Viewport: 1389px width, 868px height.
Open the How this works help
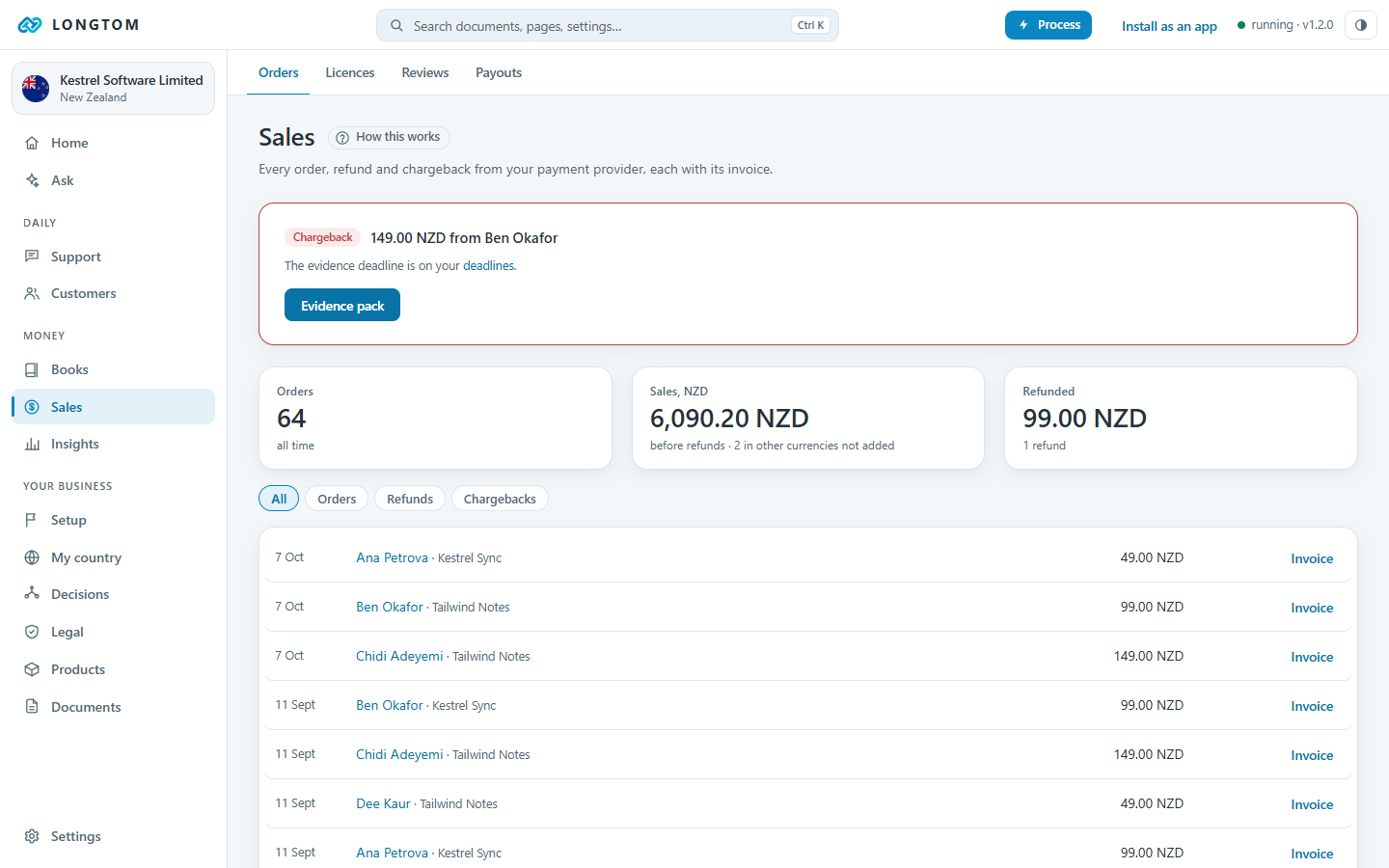390,137
